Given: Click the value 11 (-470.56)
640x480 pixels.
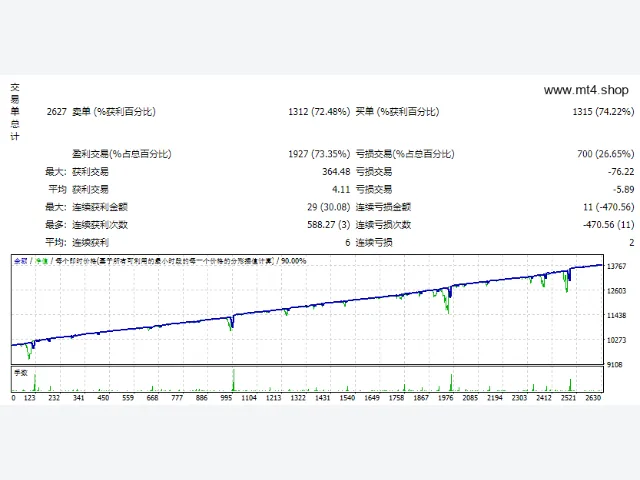Looking at the screenshot, I should [609, 207].
